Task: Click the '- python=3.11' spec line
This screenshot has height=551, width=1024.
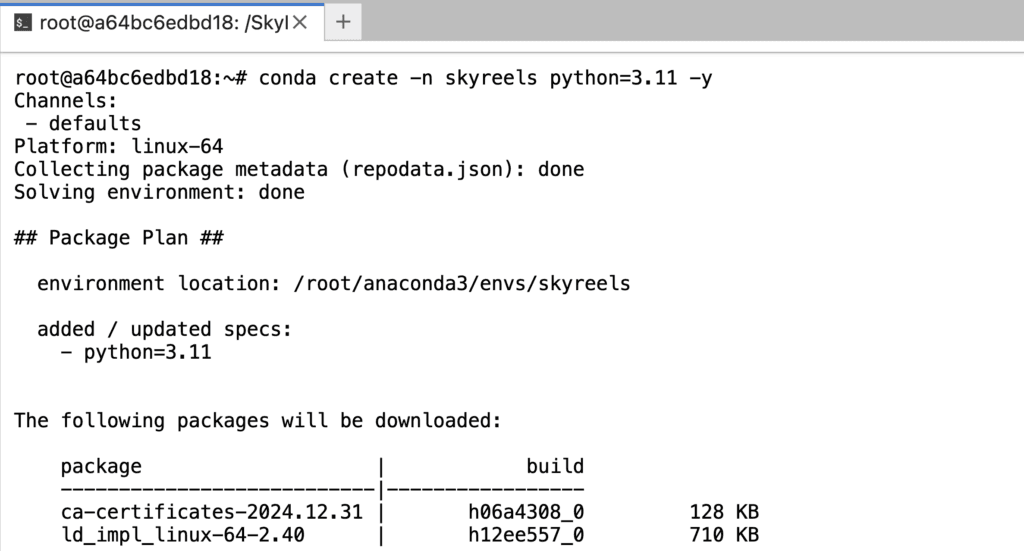Action: 136,352
